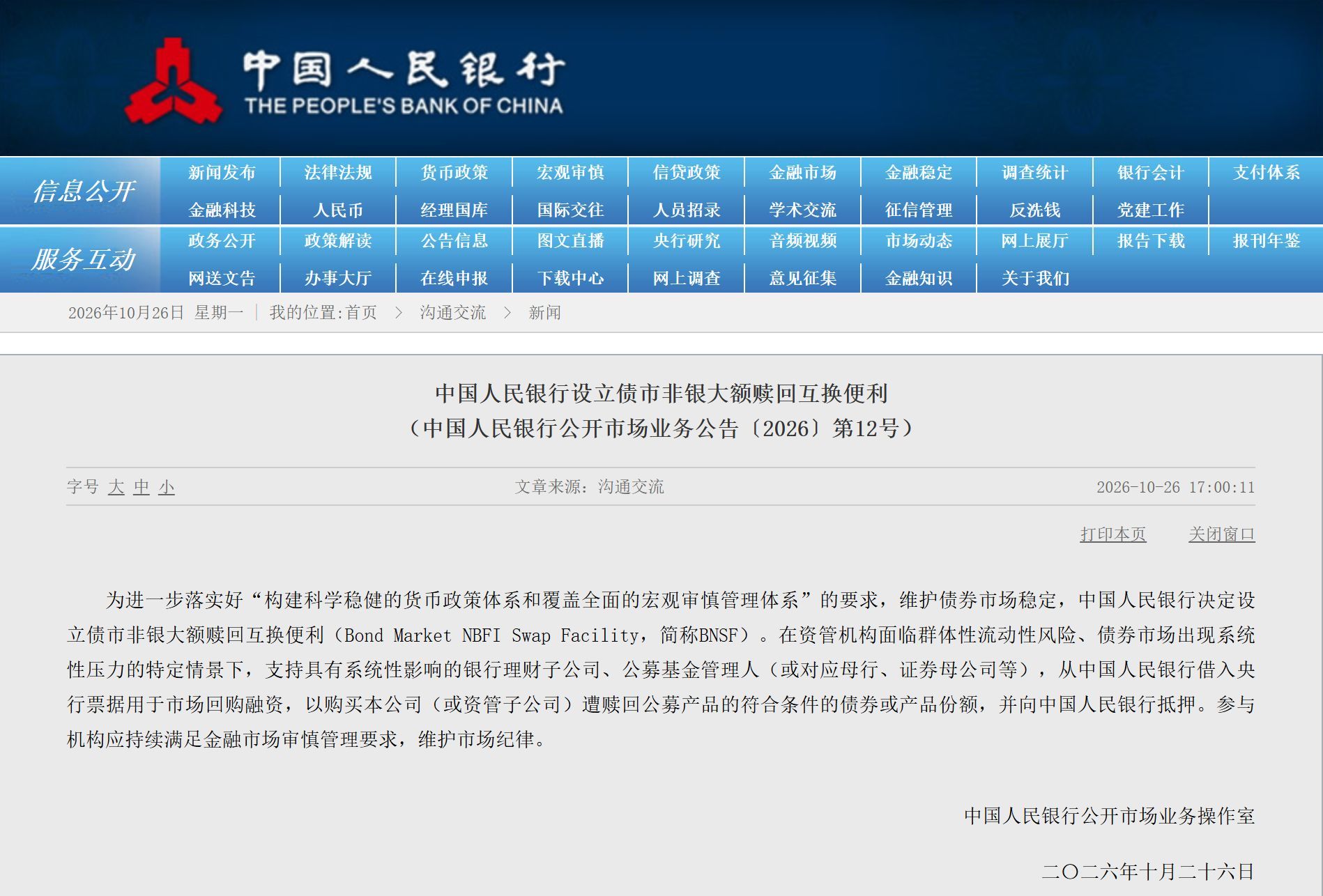Click 打印本页 to print the page
1323x896 pixels.
(x=1113, y=534)
